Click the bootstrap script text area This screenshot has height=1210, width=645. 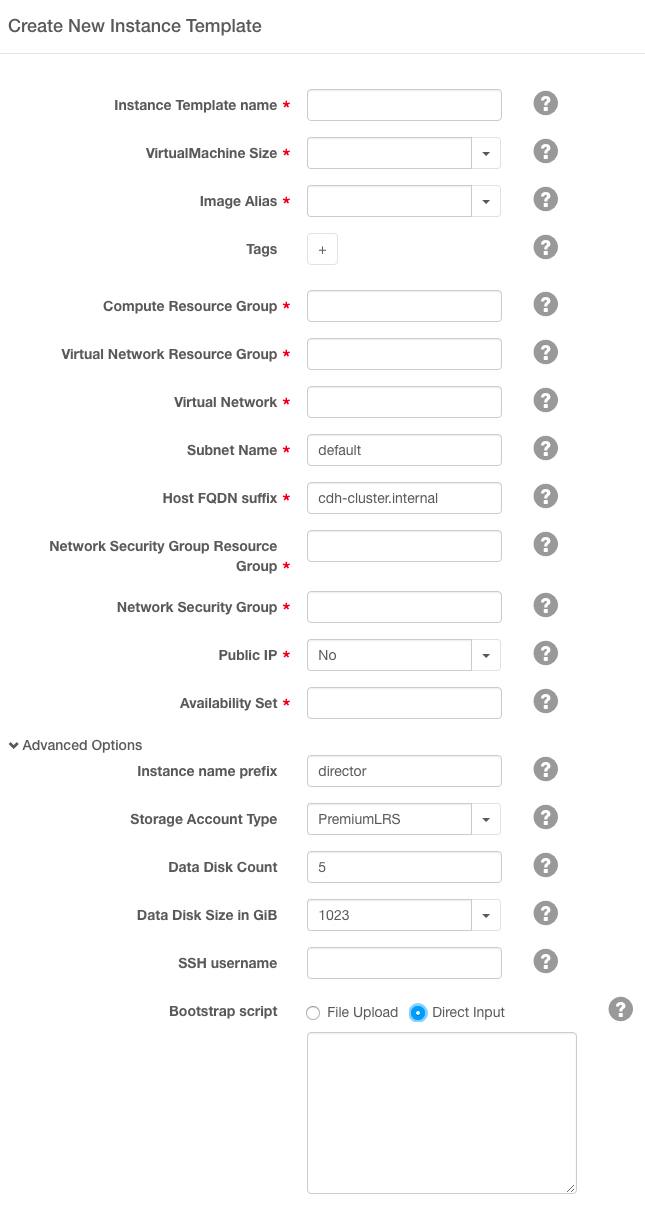[441, 1112]
